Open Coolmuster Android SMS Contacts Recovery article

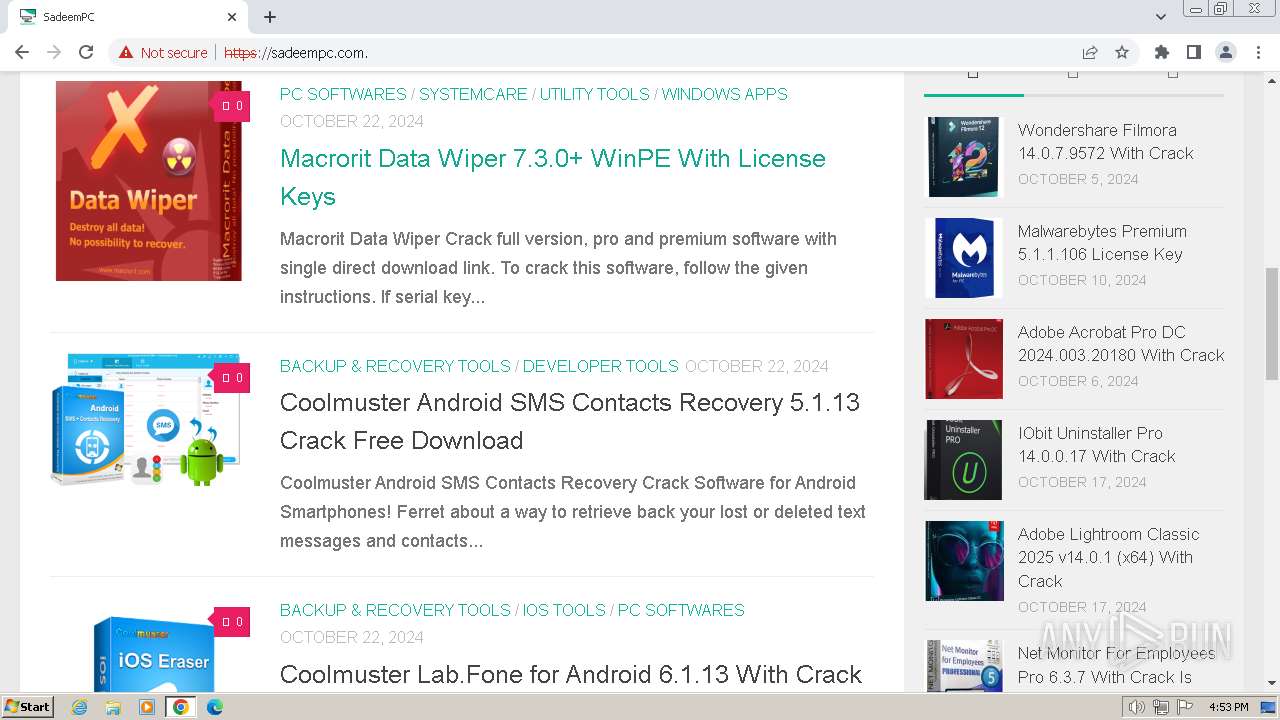coord(570,421)
